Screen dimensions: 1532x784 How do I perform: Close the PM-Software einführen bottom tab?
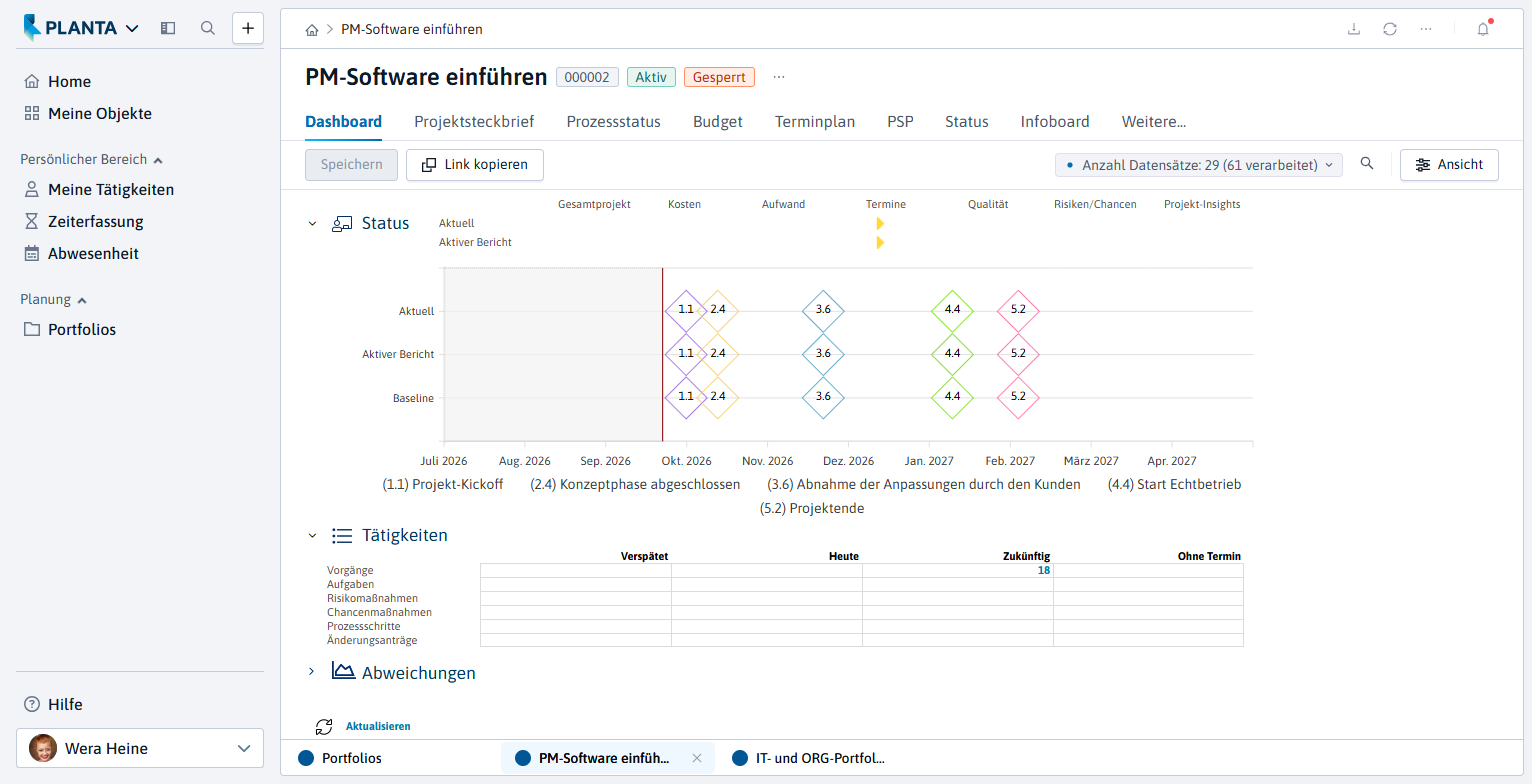pyautogui.click(x=697, y=758)
